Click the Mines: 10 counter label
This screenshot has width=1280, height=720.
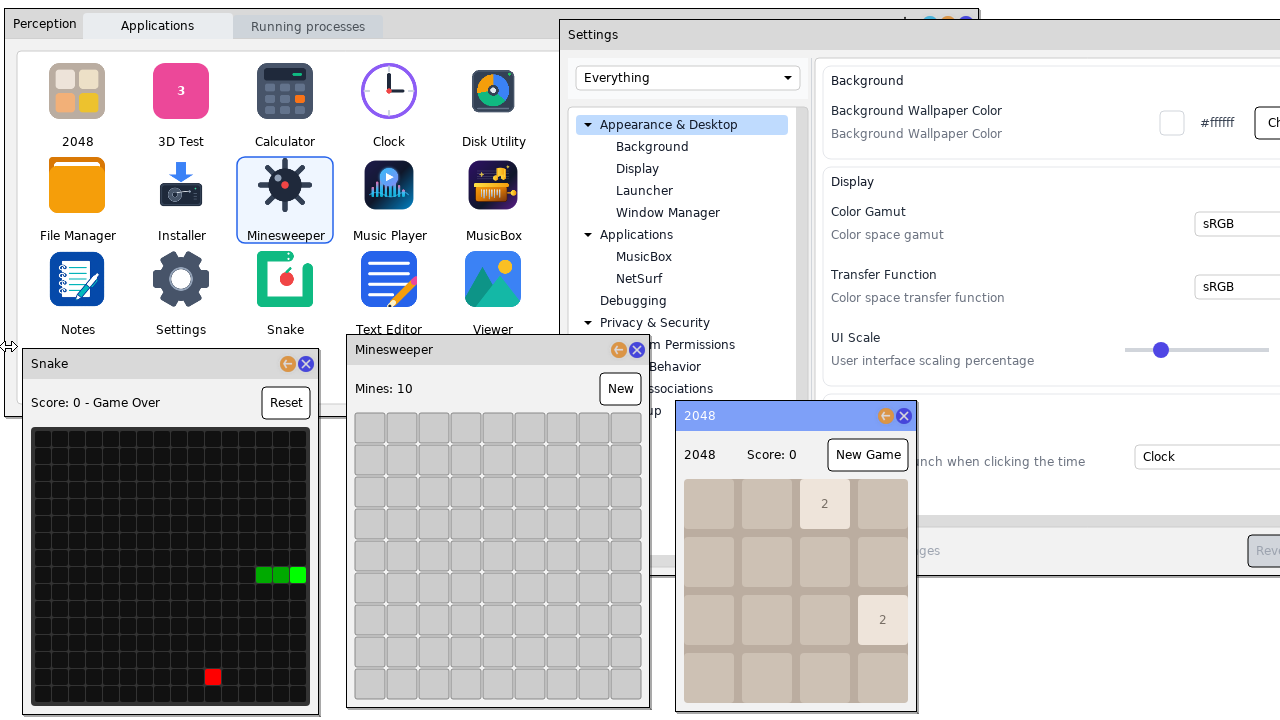pyautogui.click(x=384, y=389)
